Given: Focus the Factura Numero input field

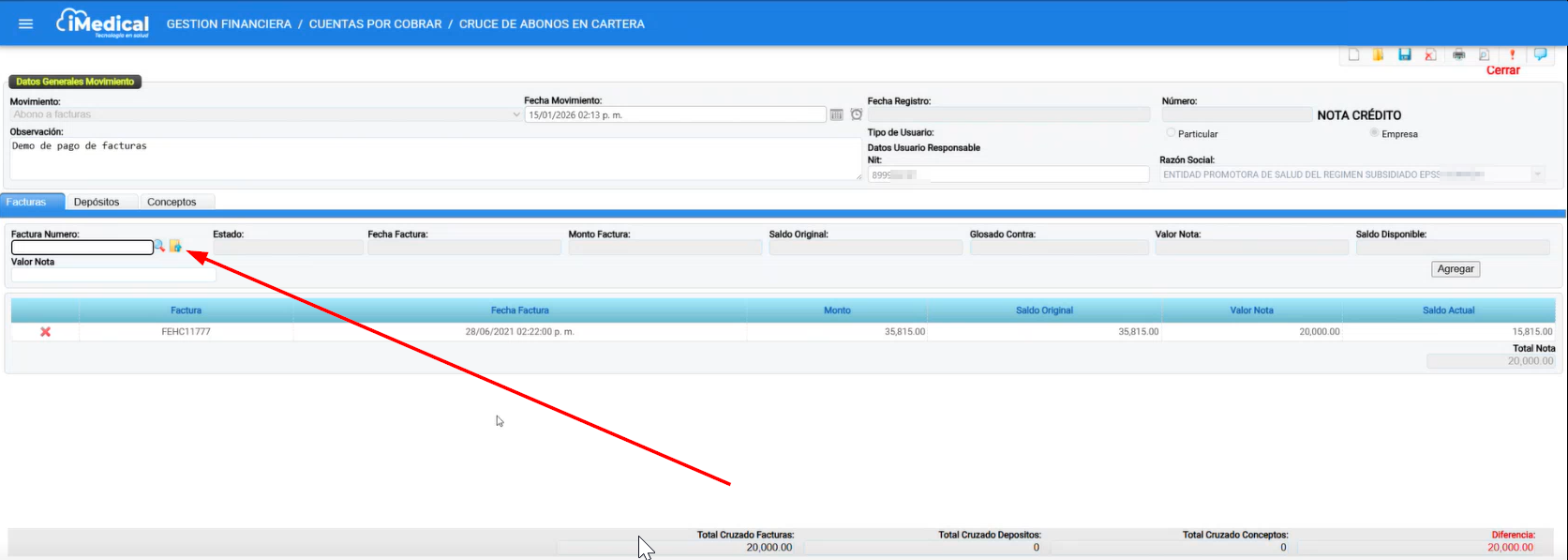Looking at the screenshot, I should 82,248.
